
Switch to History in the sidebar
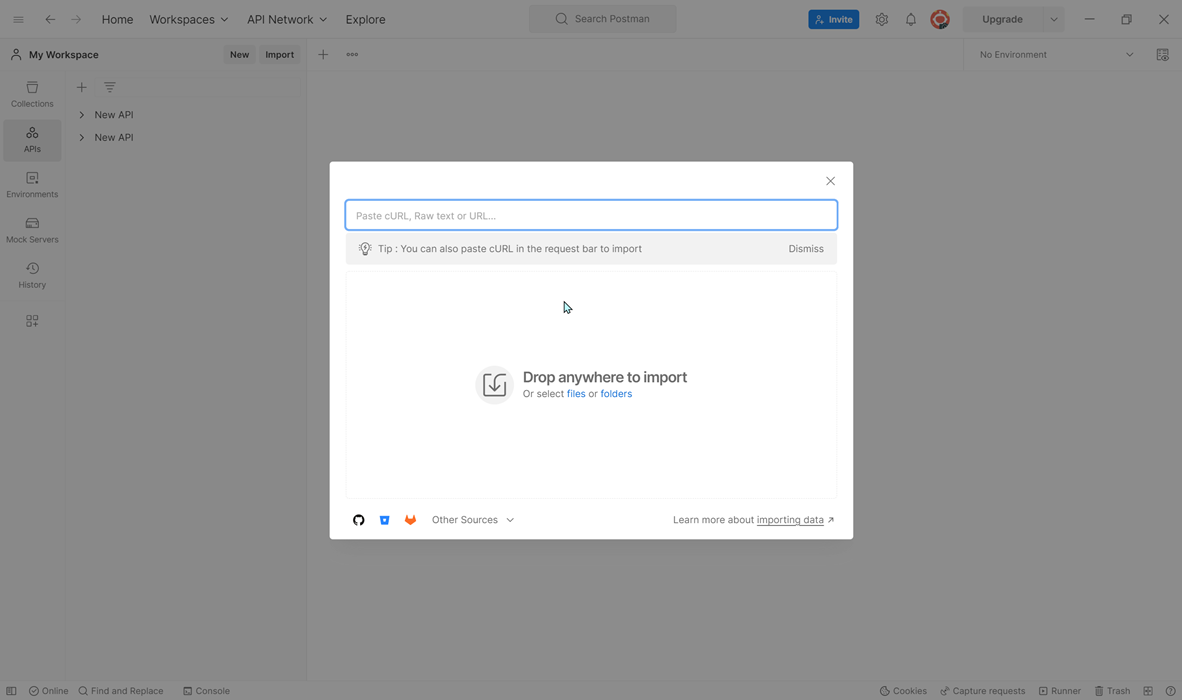(32, 275)
